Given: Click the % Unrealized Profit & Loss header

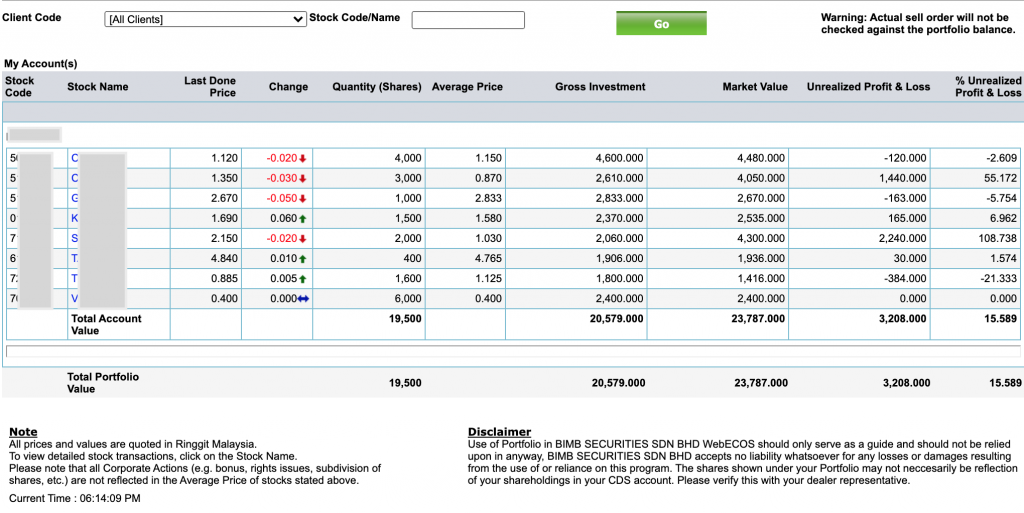Looking at the screenshot, I should (x=988, y=86).
